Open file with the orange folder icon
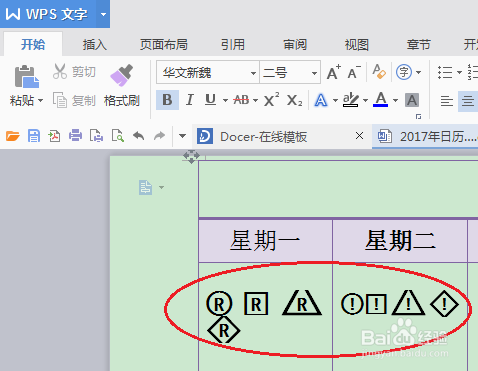The width and height of the screenshot is (478, 371). [x=13, y=136]
